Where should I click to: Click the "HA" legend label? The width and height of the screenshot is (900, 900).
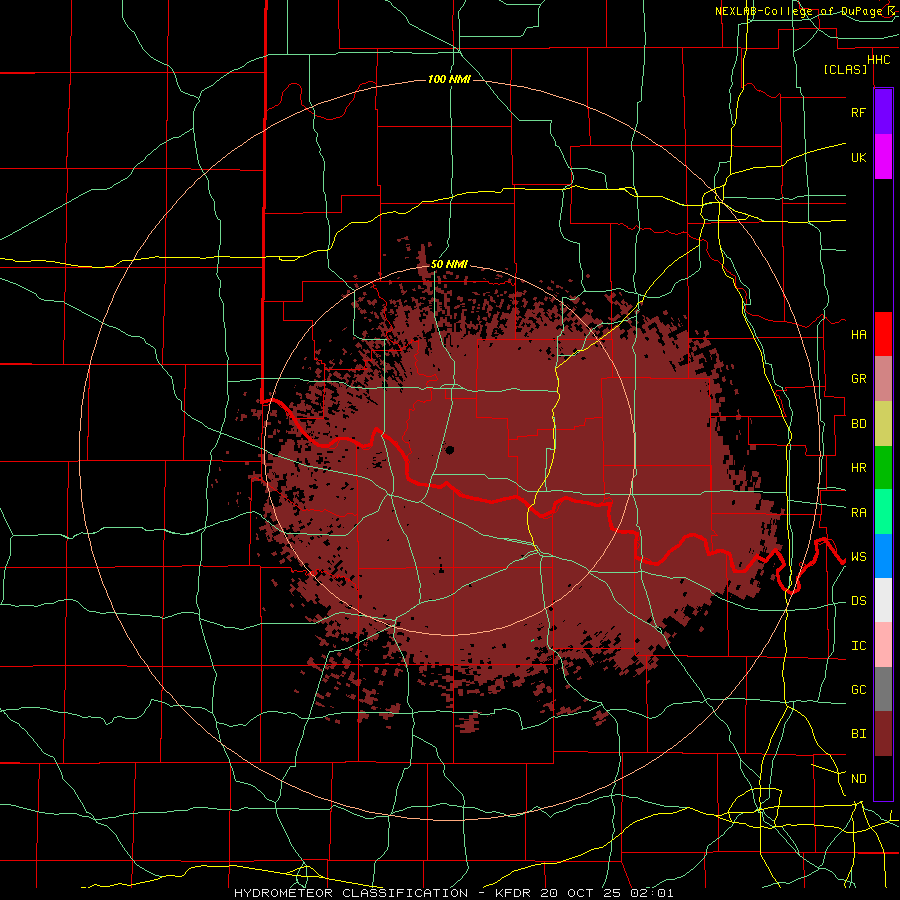[x=858, y=335]
